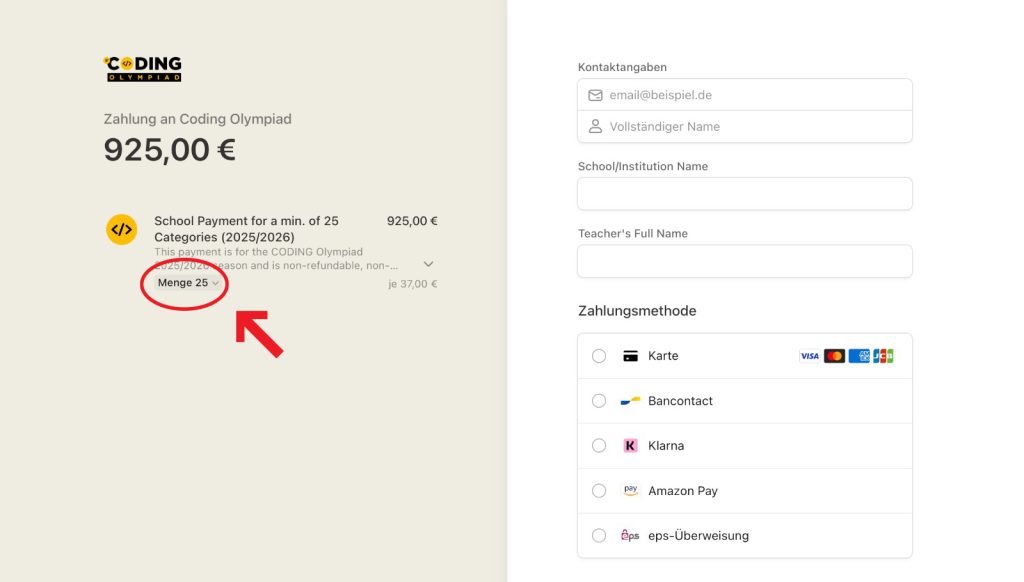The width and height of the screenshot is (1024, 582).
Task: Choose the Amazon Pay radio option
Action: 599,491
